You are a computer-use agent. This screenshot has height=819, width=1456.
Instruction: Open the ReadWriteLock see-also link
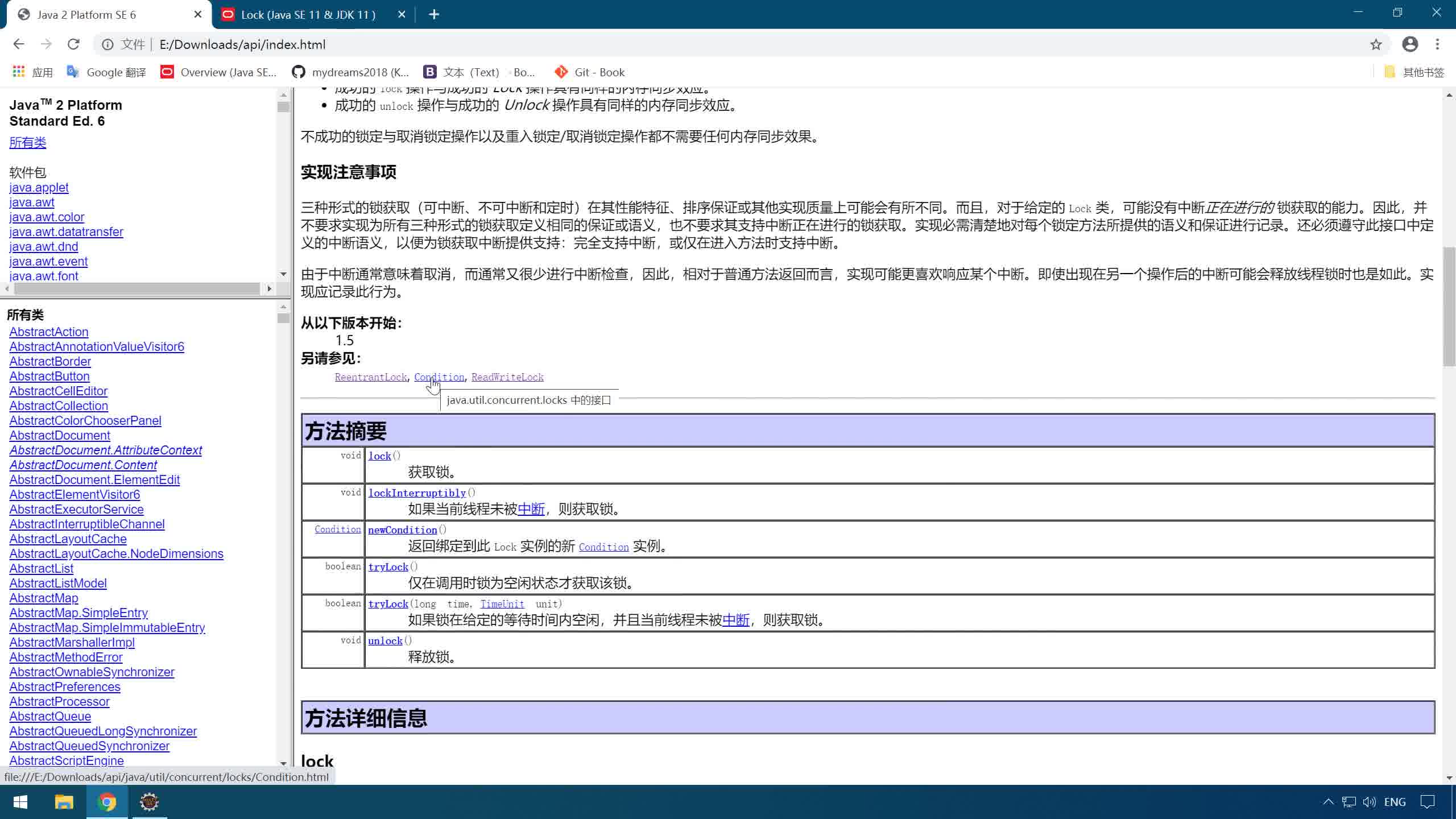507,377
